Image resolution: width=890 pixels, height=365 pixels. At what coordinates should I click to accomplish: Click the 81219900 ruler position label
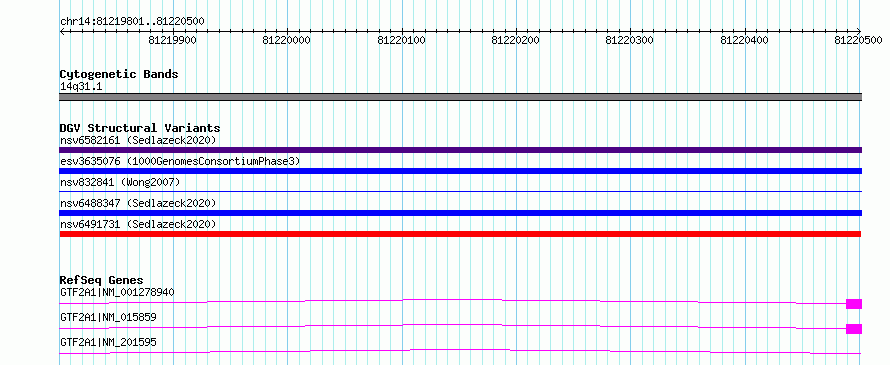point(173,40)
